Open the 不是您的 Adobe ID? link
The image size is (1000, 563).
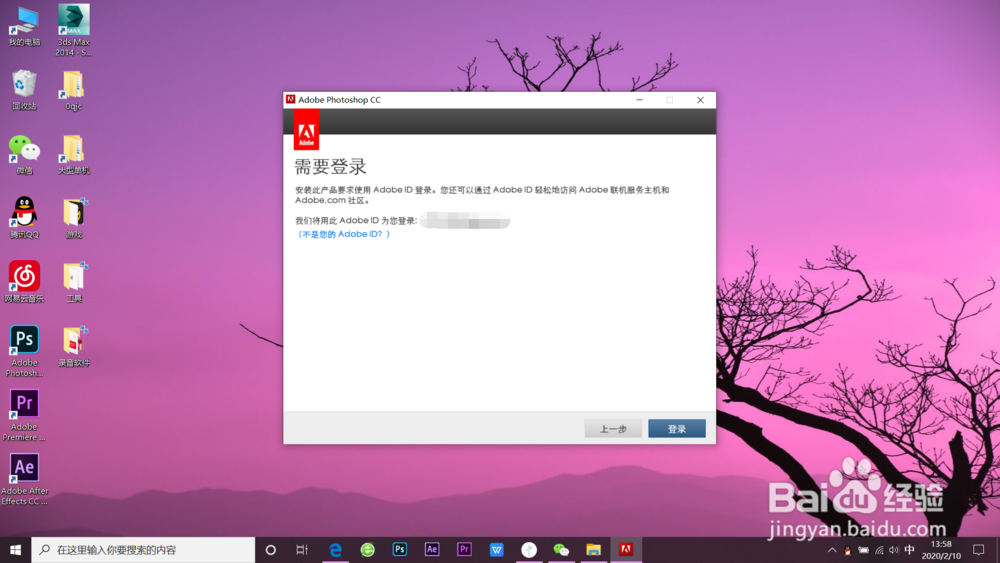point(343,234)
